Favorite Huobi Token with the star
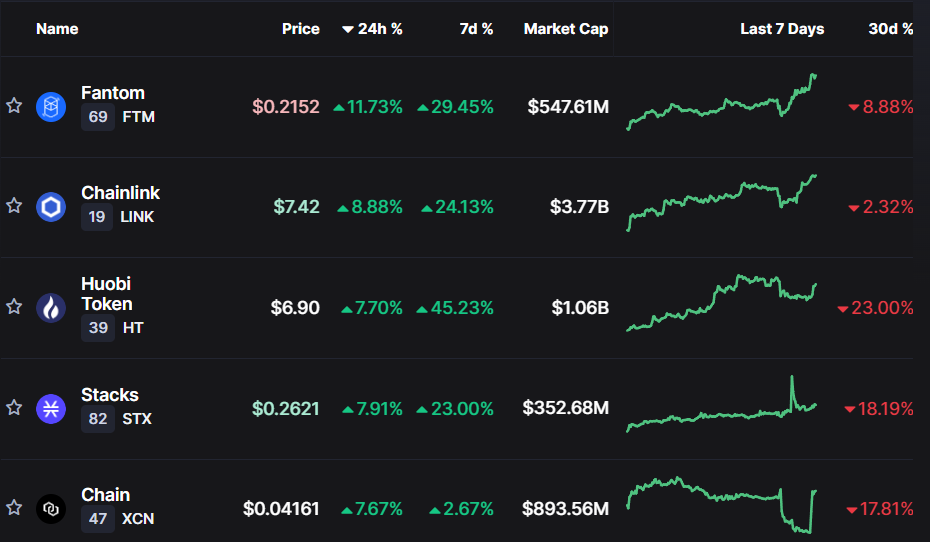Viewport: 930px width, 542px height. (14, 307)
